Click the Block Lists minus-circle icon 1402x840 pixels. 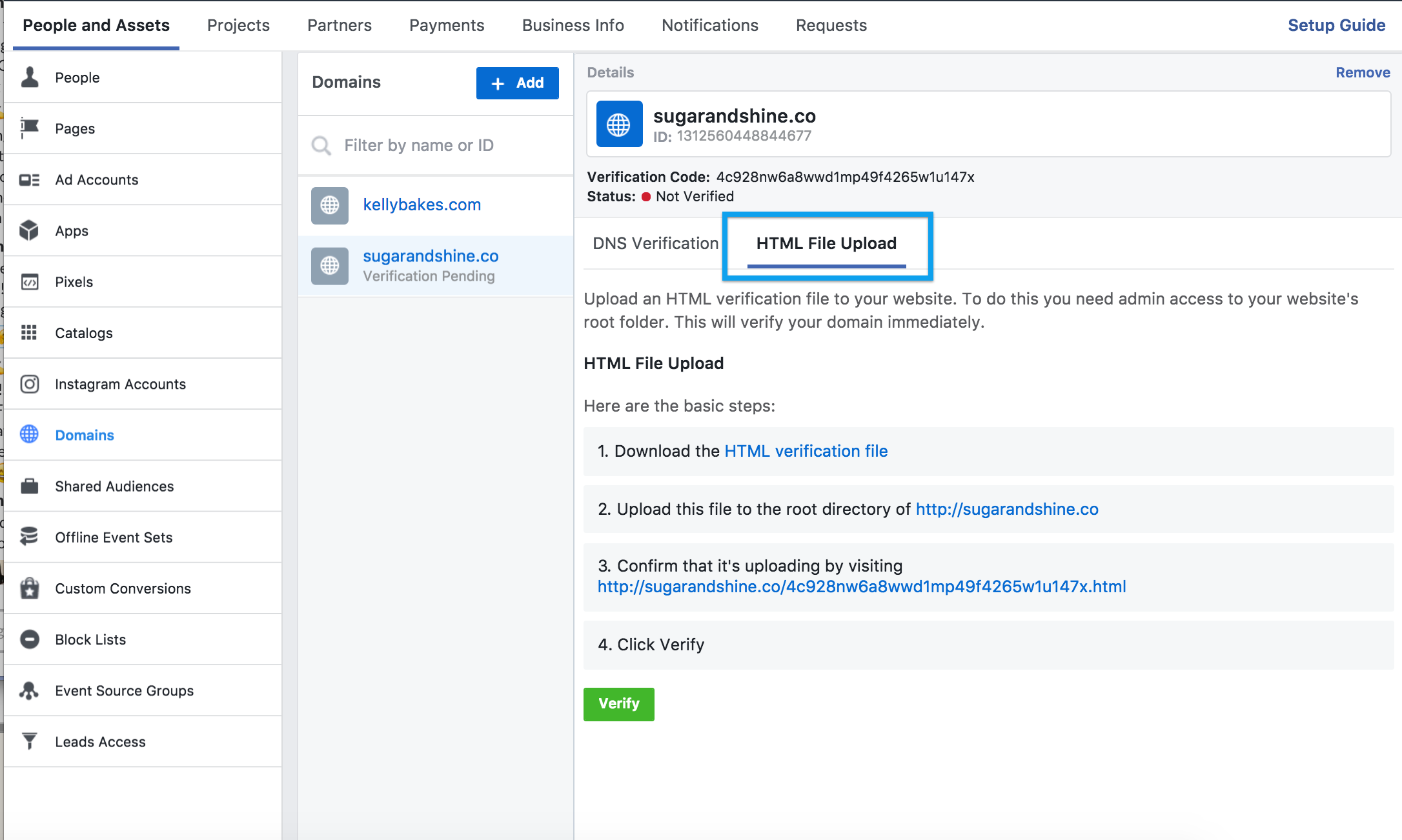click(x=30, y=639)
